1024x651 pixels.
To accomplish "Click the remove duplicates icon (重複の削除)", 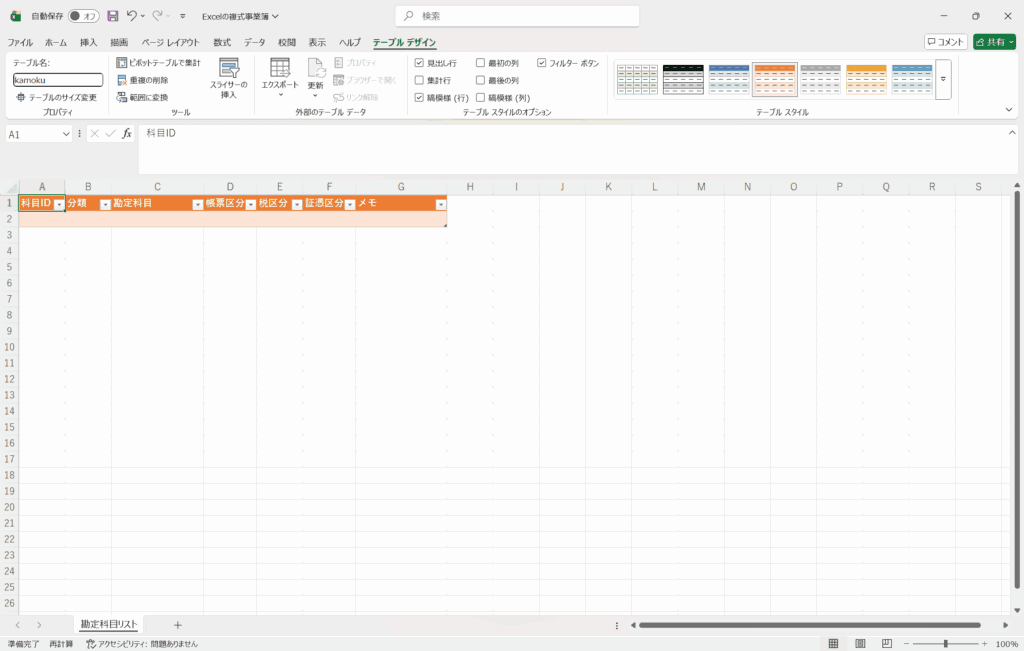I will (122, 80).
